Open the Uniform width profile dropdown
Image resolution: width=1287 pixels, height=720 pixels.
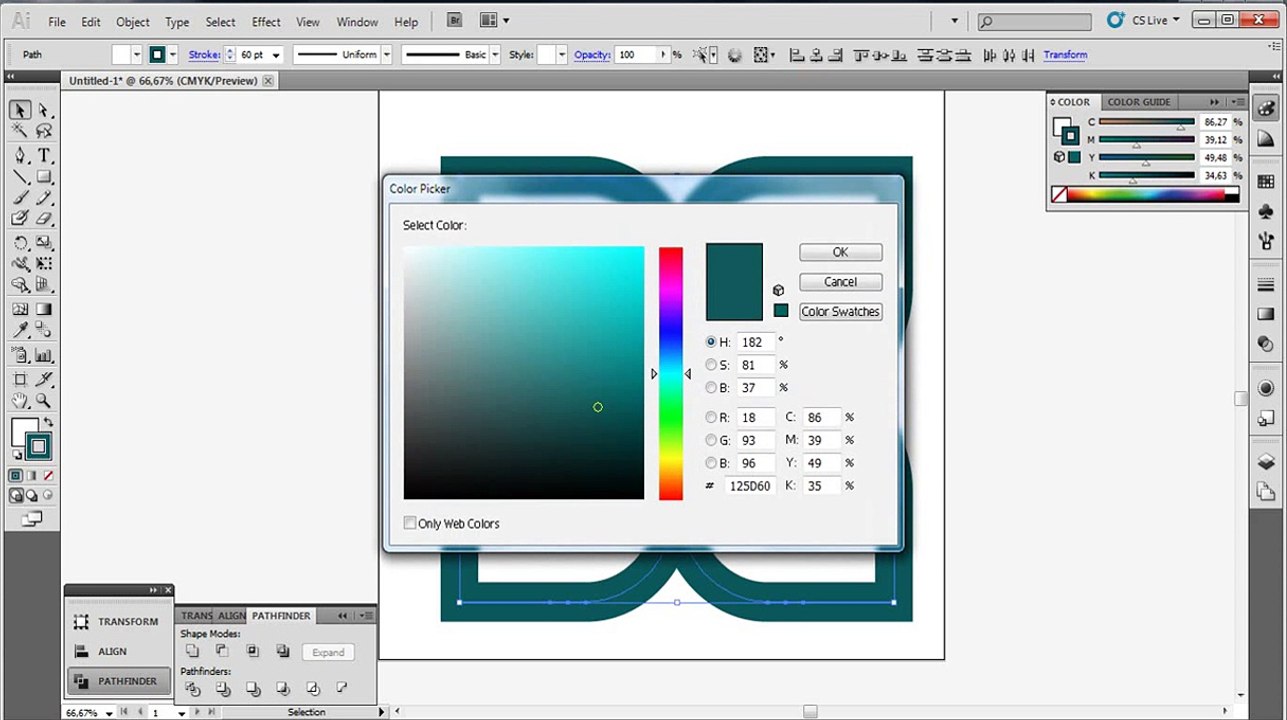[x=387, y=55]
